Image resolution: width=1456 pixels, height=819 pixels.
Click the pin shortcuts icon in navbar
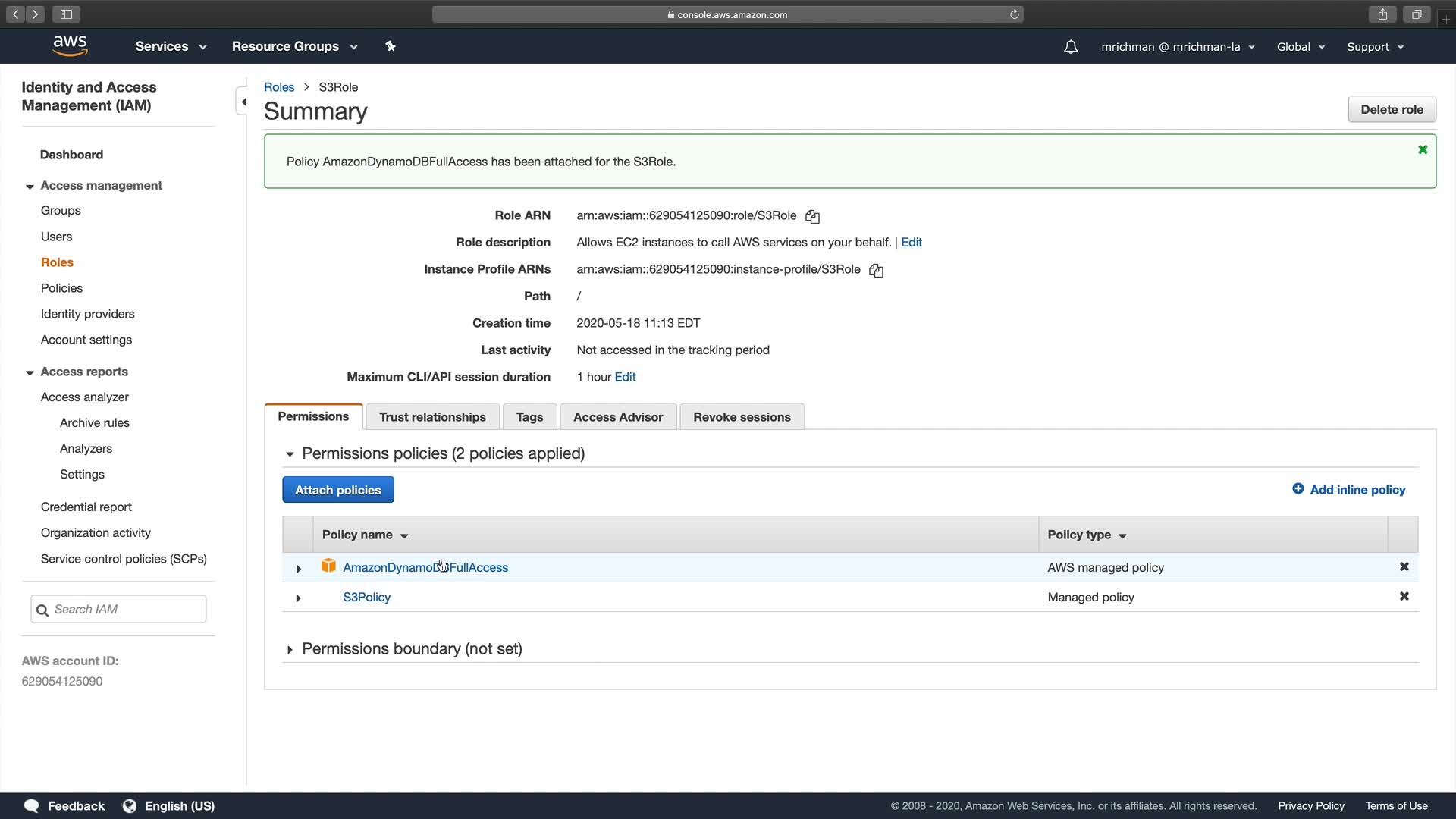(x=391, y=46)
